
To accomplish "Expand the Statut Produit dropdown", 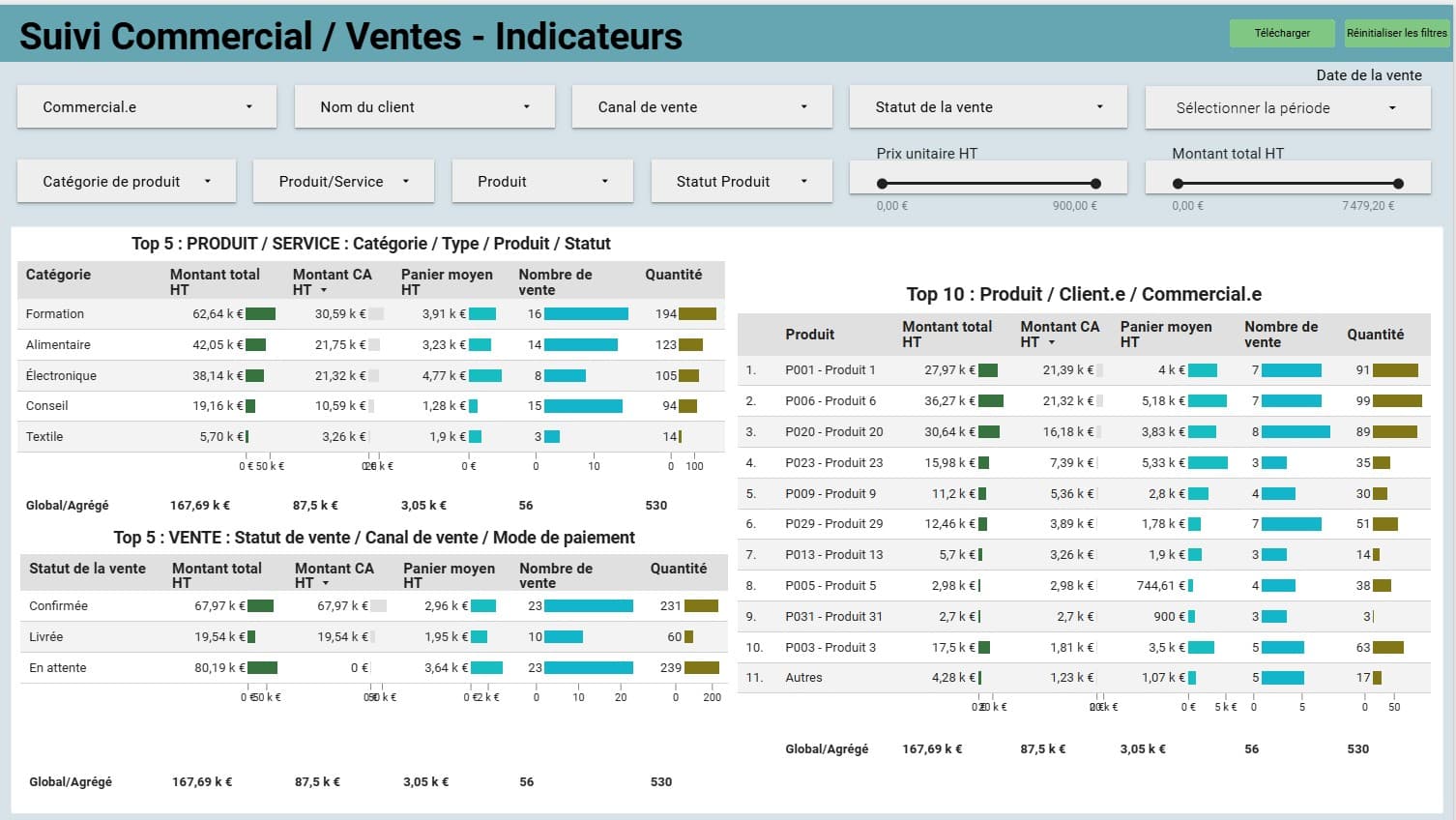I will coord(742,182).
